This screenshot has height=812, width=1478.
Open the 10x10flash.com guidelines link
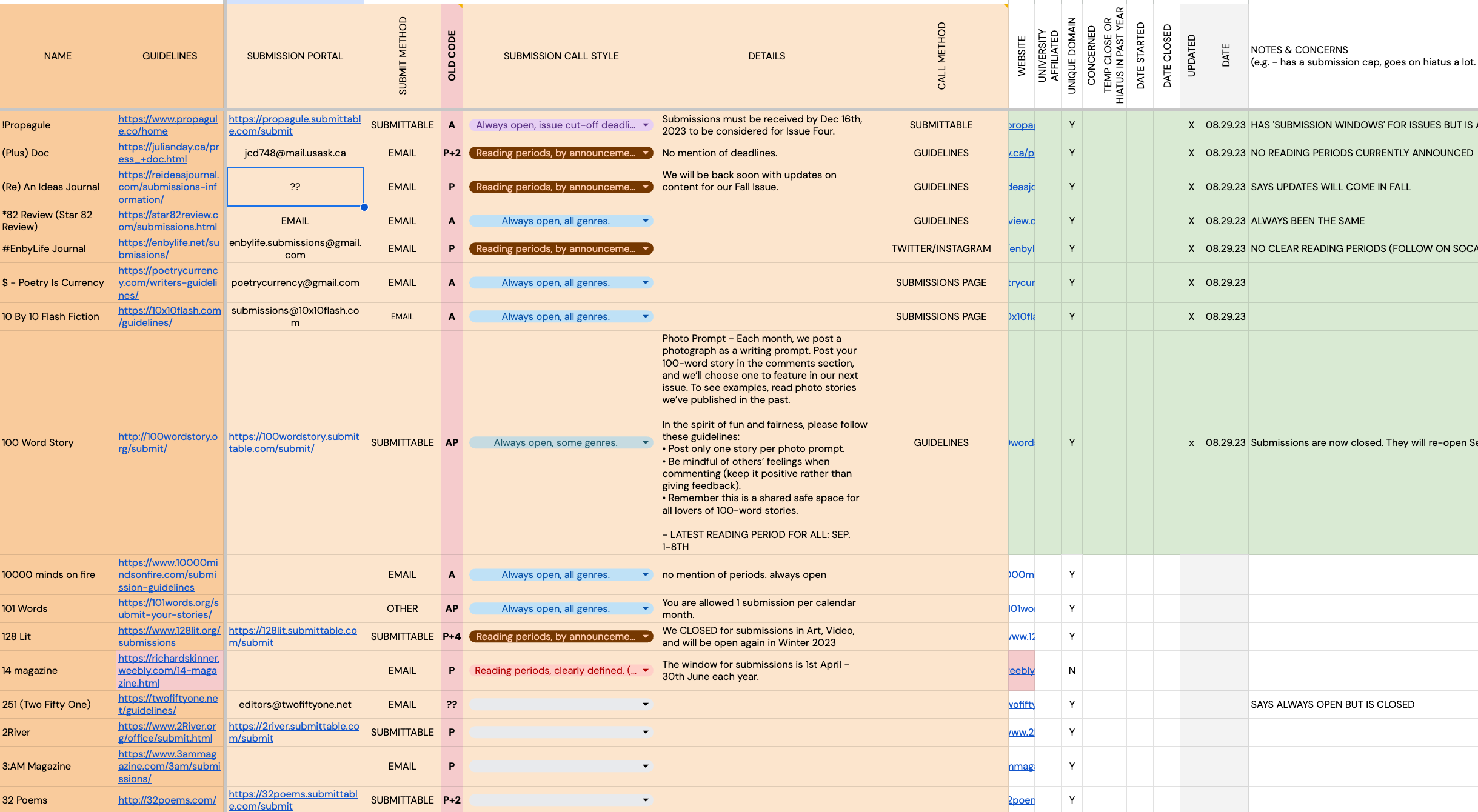(170, 316)
